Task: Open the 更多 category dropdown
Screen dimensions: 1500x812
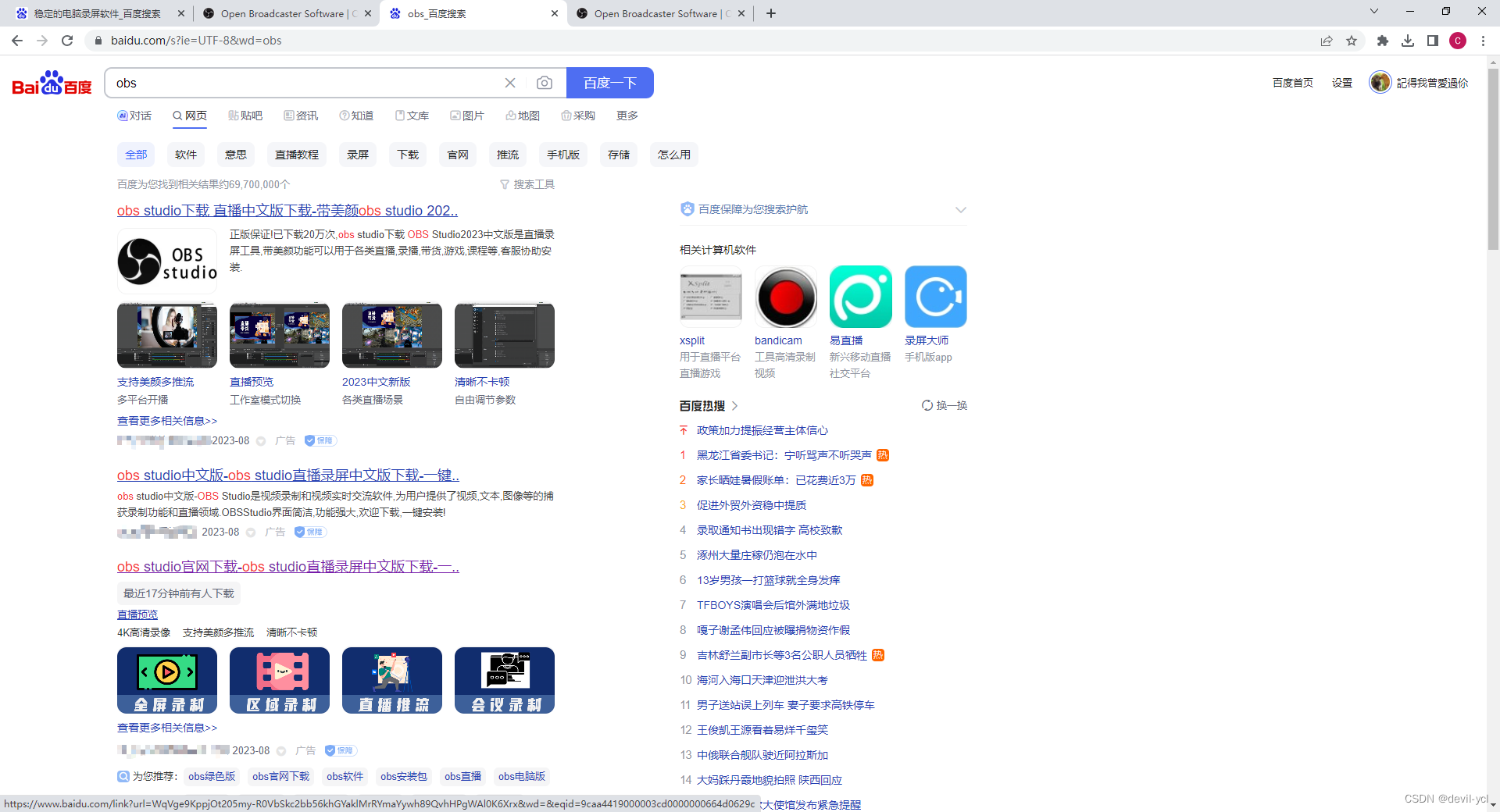Action: 627,115
